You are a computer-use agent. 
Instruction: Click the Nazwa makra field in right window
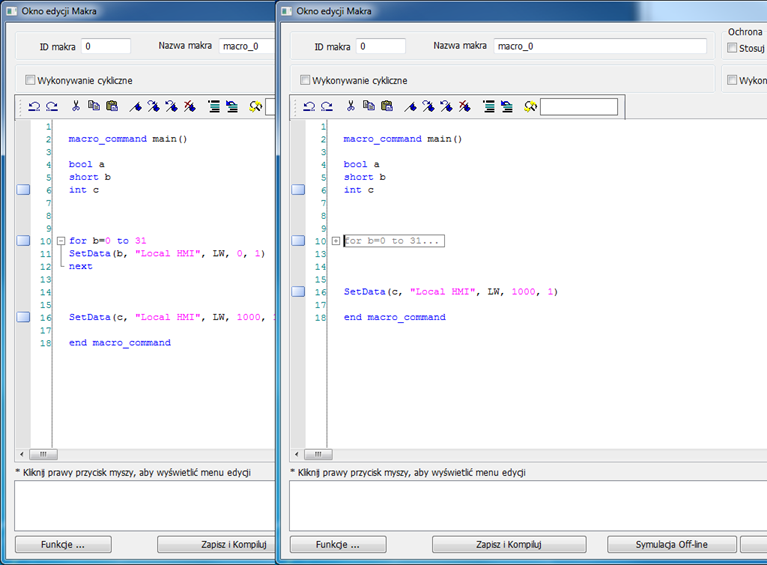coord(600,46)
